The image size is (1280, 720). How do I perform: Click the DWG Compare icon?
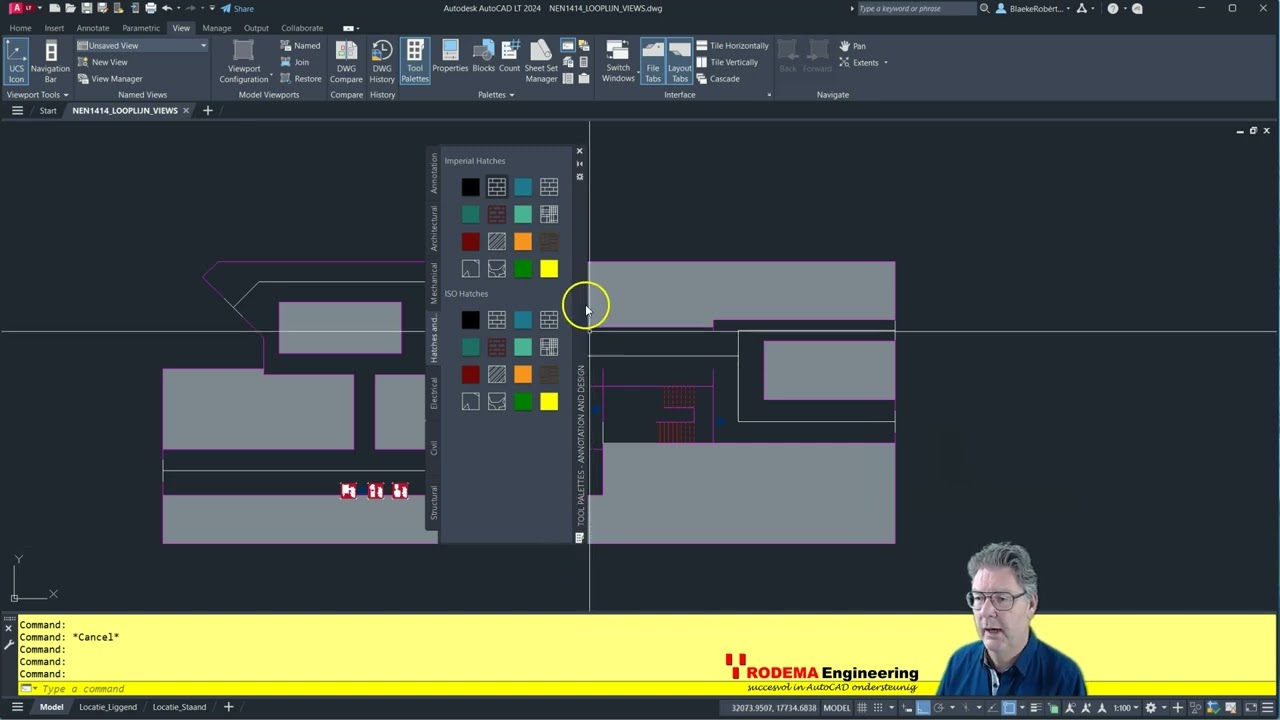[346, 62]
